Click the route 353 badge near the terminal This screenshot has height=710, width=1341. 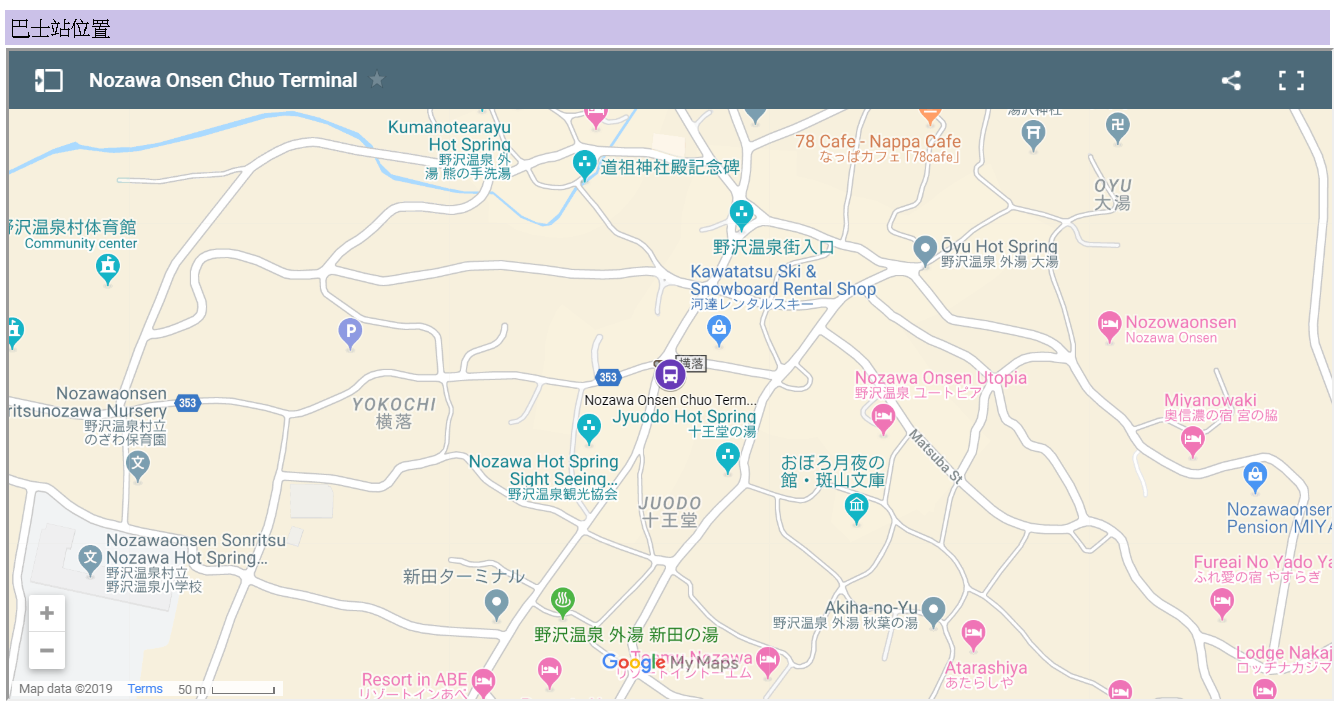tap(608, 377)
